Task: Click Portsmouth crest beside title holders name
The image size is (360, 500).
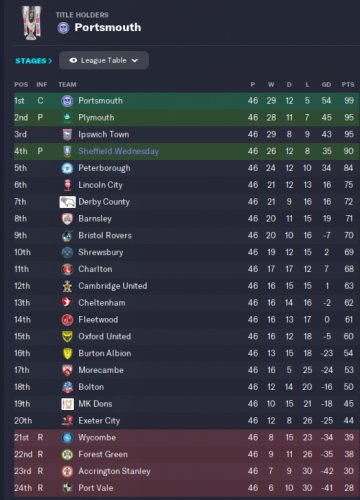Action: point(63,28)
